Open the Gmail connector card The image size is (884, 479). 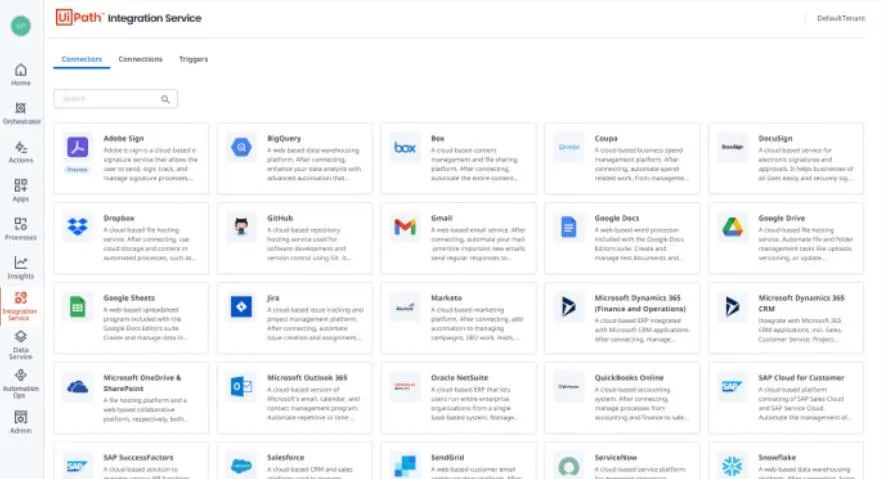[458, 238]
